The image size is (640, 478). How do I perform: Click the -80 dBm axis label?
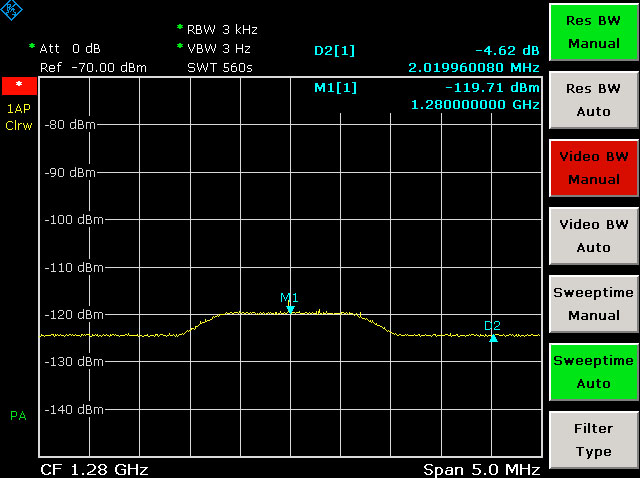(70, 125)
